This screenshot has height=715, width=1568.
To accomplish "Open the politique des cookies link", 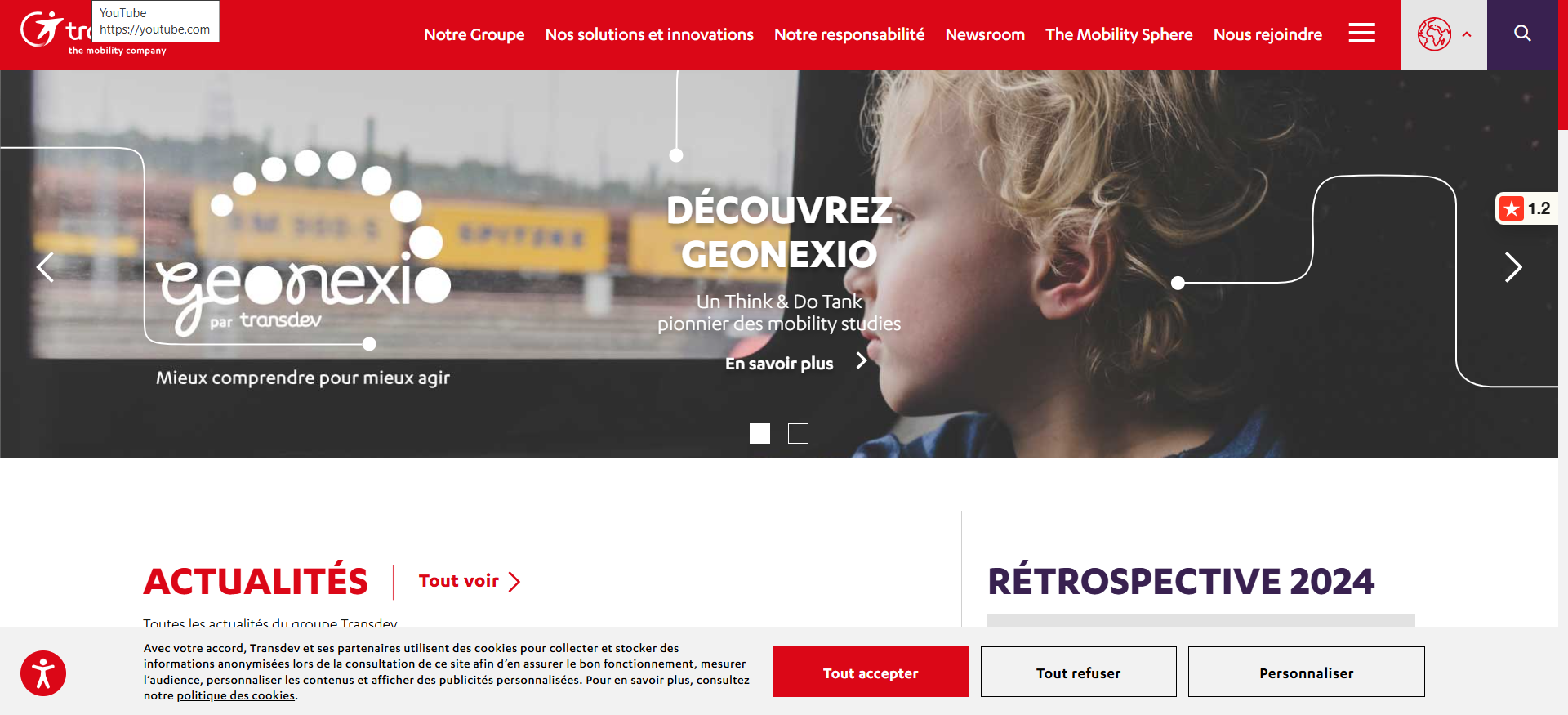I will (x=236, y=695).
